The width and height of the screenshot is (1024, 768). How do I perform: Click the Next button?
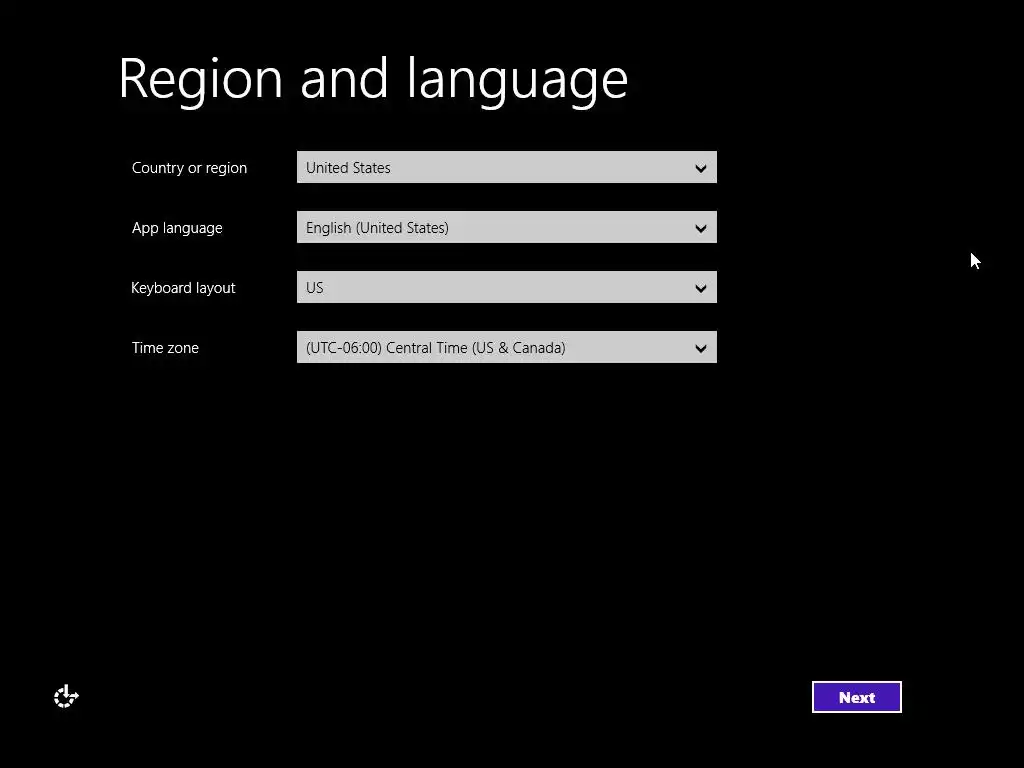click(857, 697)
